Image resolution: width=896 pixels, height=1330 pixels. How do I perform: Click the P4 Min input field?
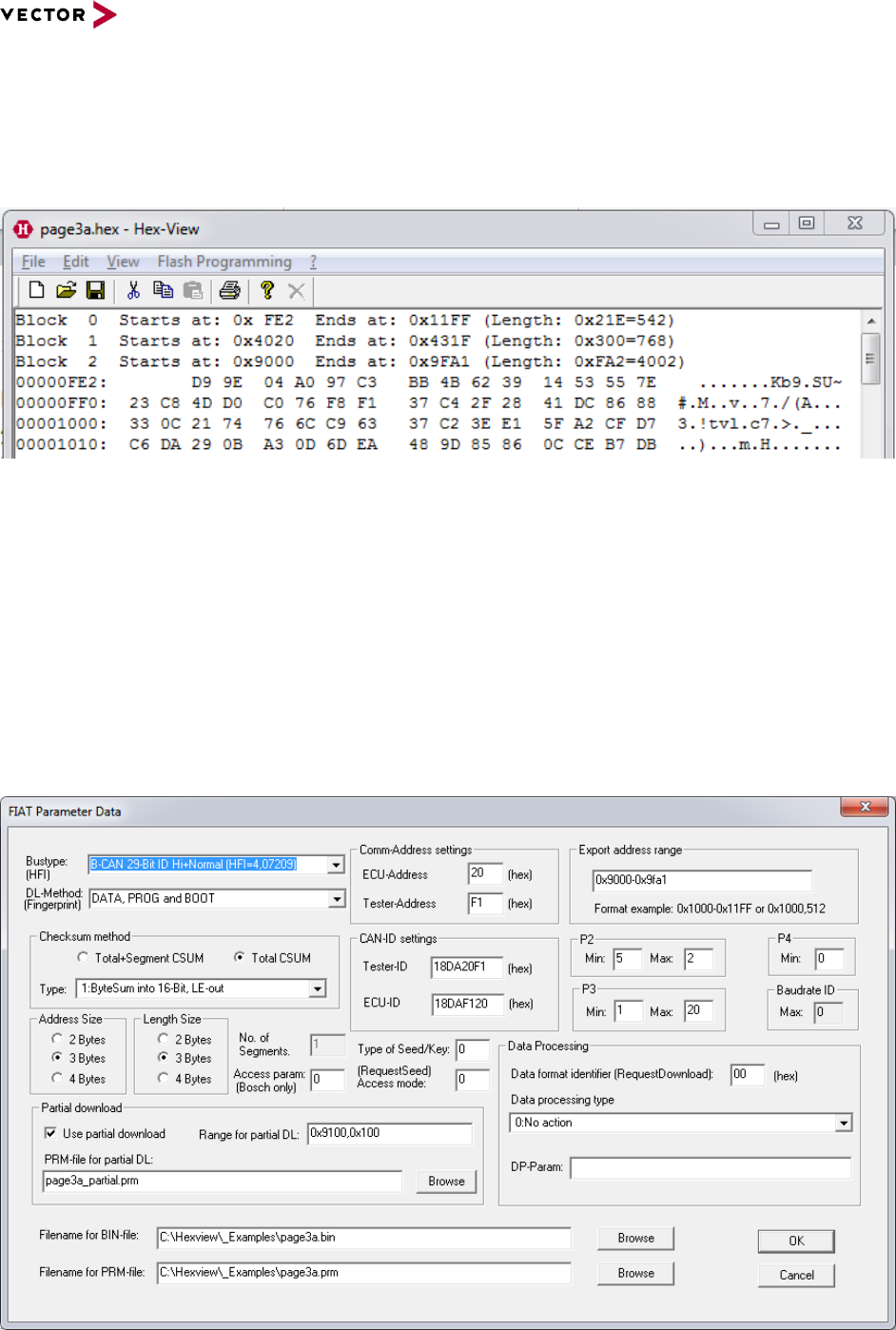[828, 959]
